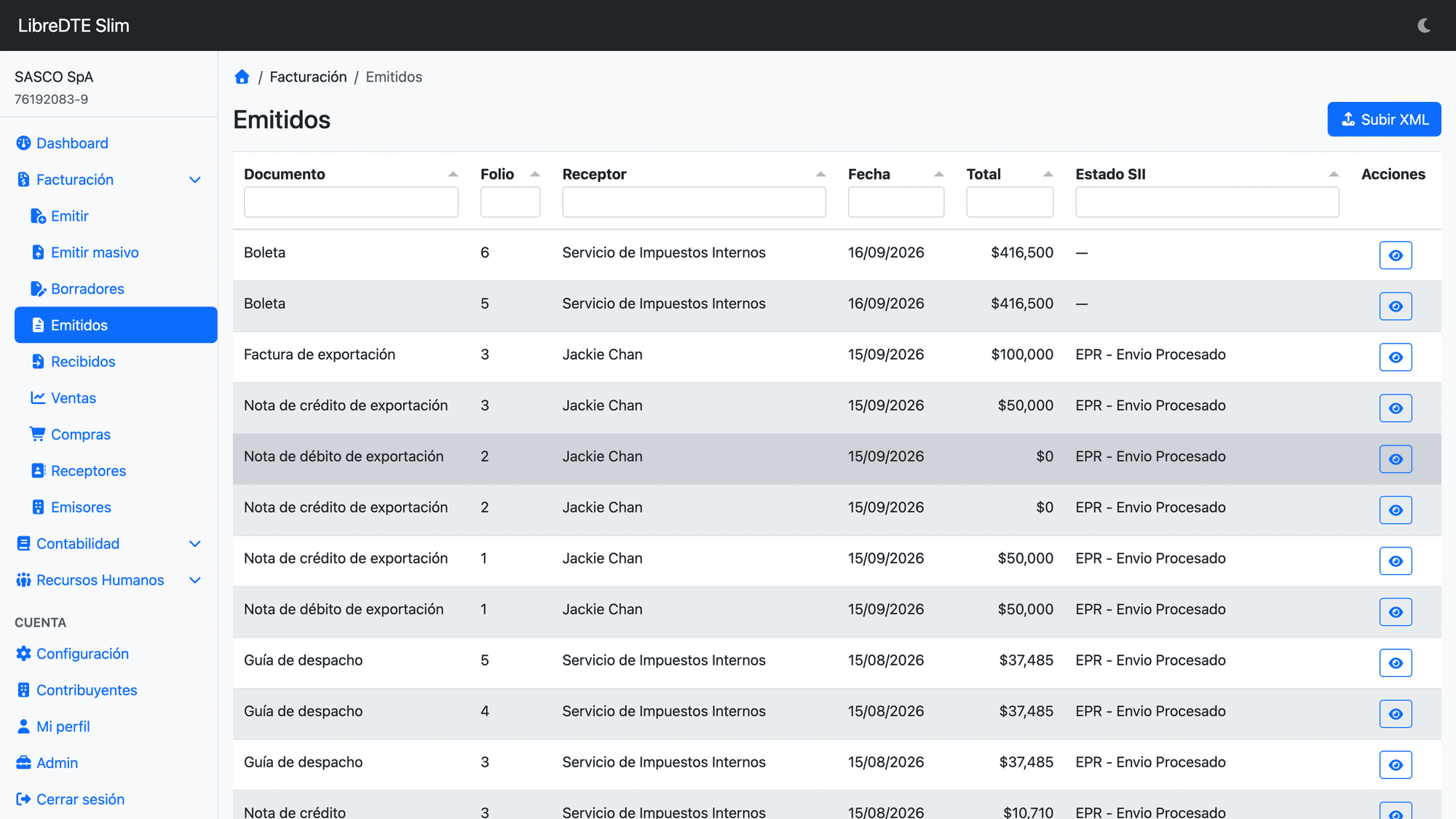Click the Mi perfil user icon
This screenshot has width=1456, height=819.
point(23,727)
